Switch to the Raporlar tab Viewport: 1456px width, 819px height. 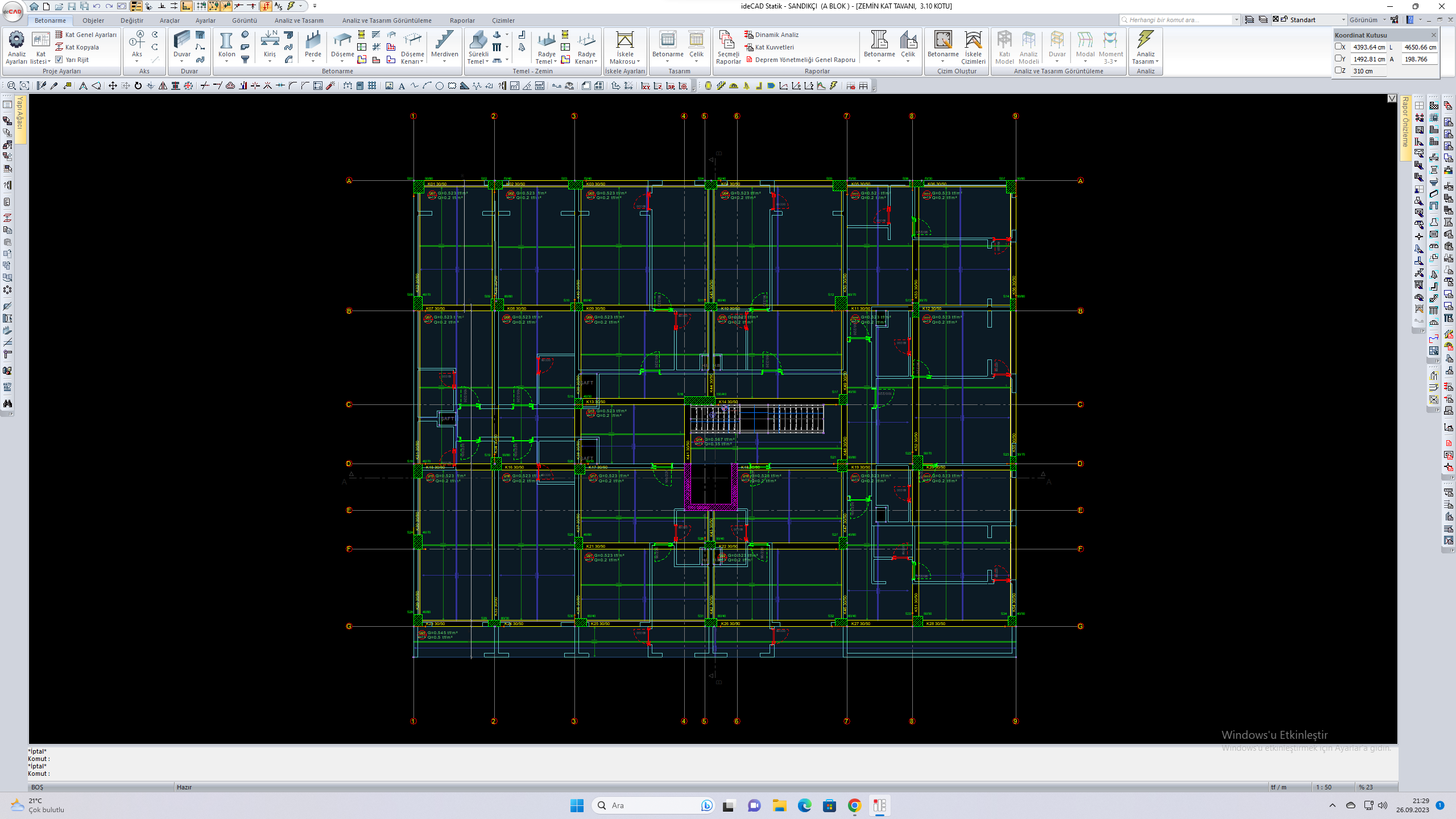click(x=462, y=20)
